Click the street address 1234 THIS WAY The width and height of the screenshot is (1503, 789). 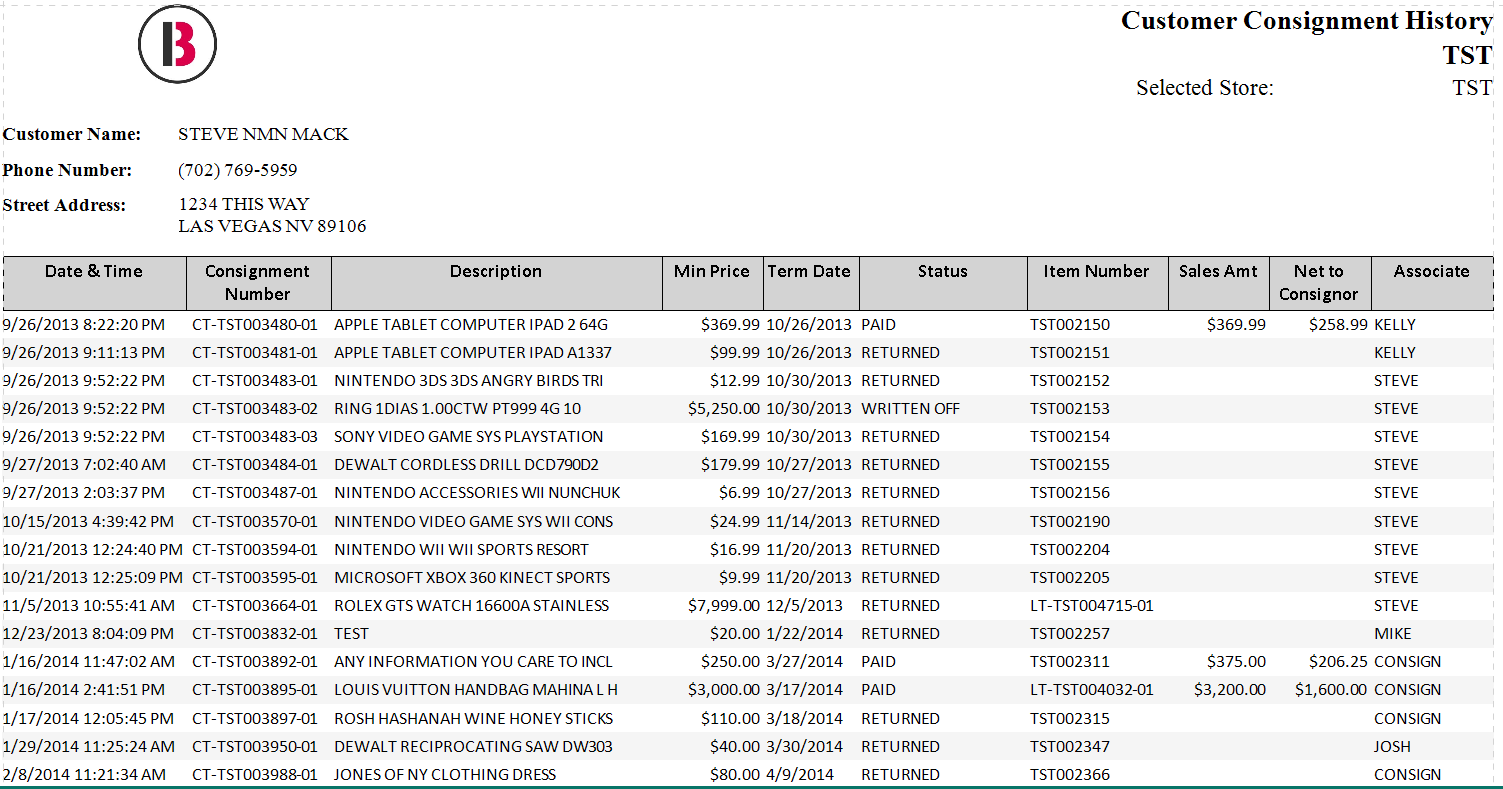click(x=244, y=204)
